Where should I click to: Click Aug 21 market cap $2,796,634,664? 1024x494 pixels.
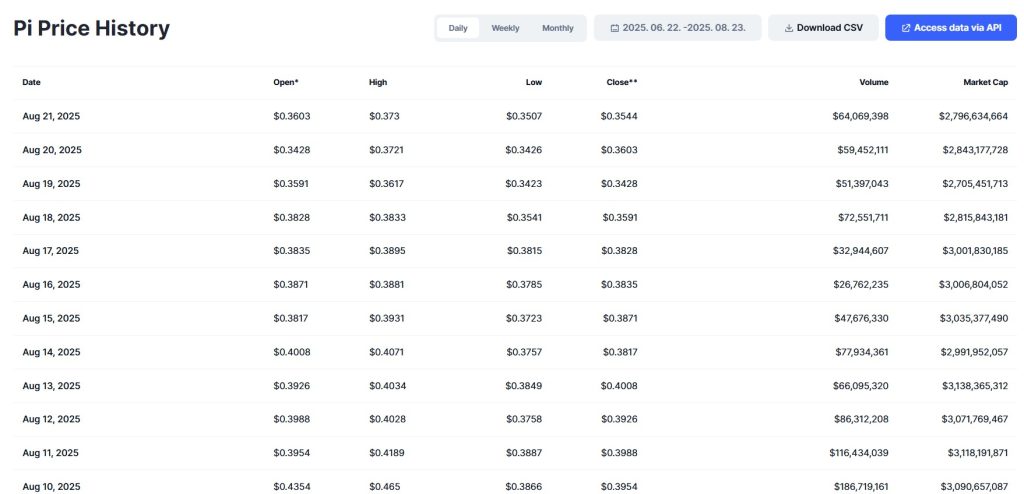(974, 116)
